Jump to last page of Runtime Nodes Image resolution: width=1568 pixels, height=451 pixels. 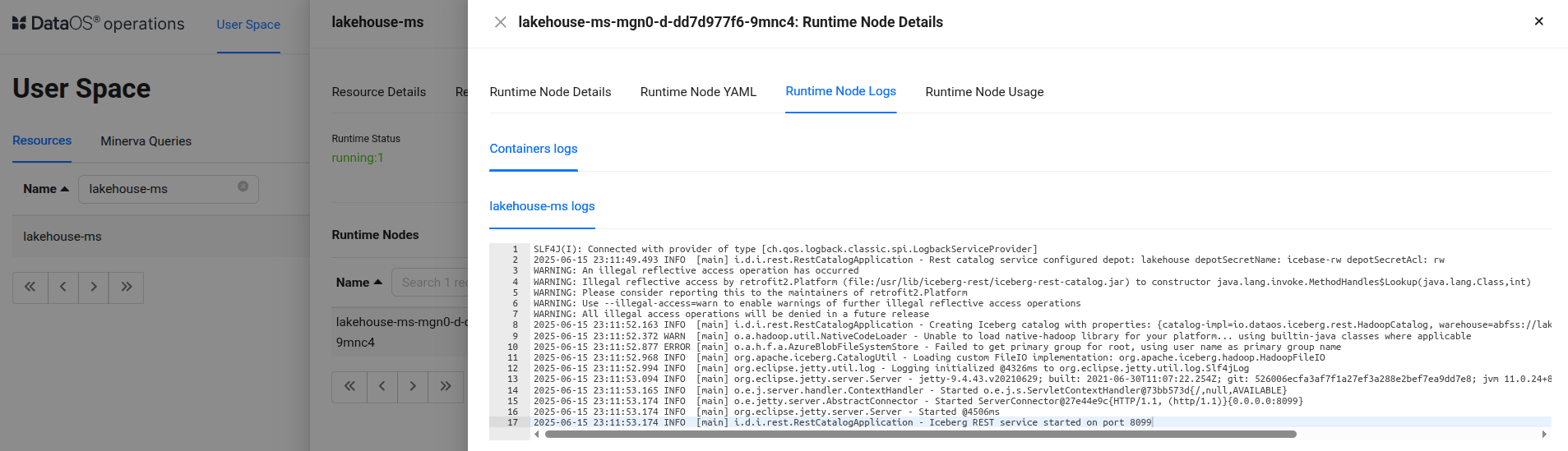point(445,386)
